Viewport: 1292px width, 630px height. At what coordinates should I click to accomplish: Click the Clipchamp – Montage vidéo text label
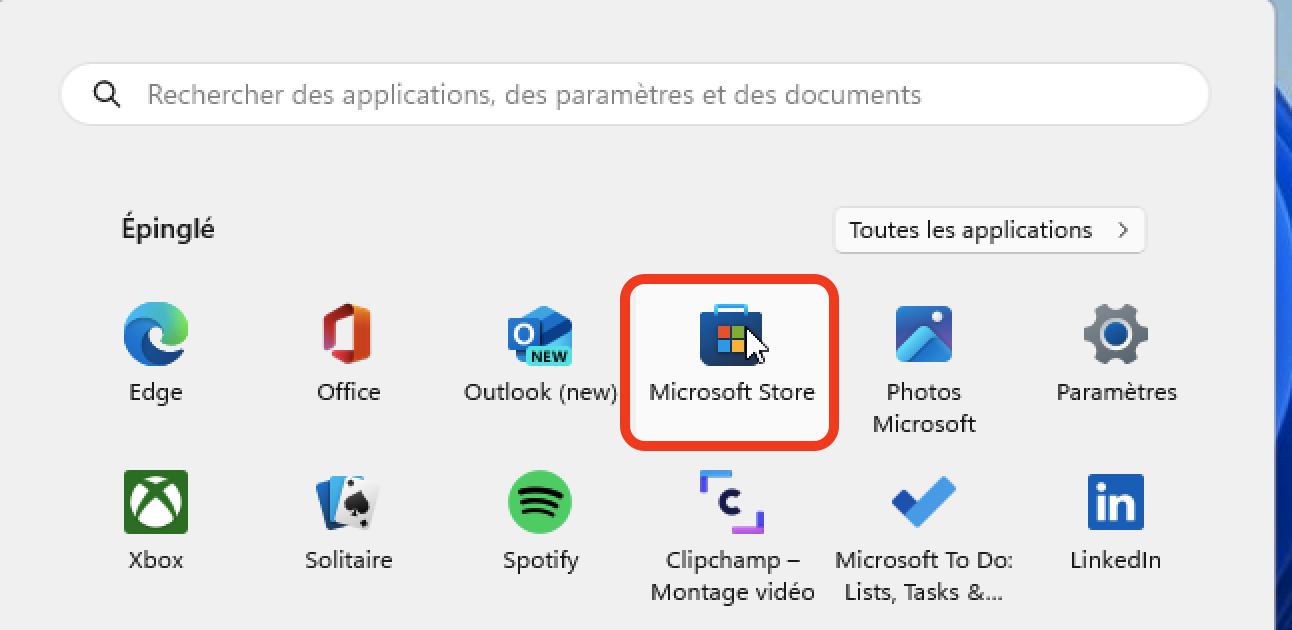[x=733, y=575]
